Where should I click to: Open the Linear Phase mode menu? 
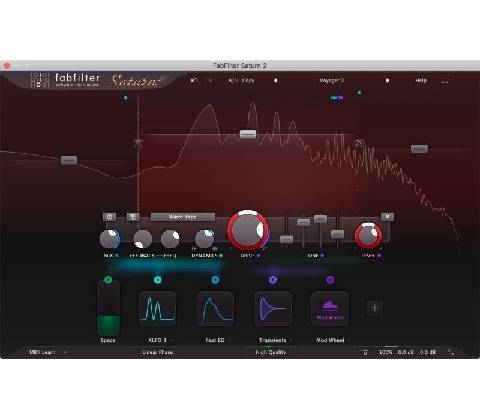pyautogui.click(x=157, y=352)
